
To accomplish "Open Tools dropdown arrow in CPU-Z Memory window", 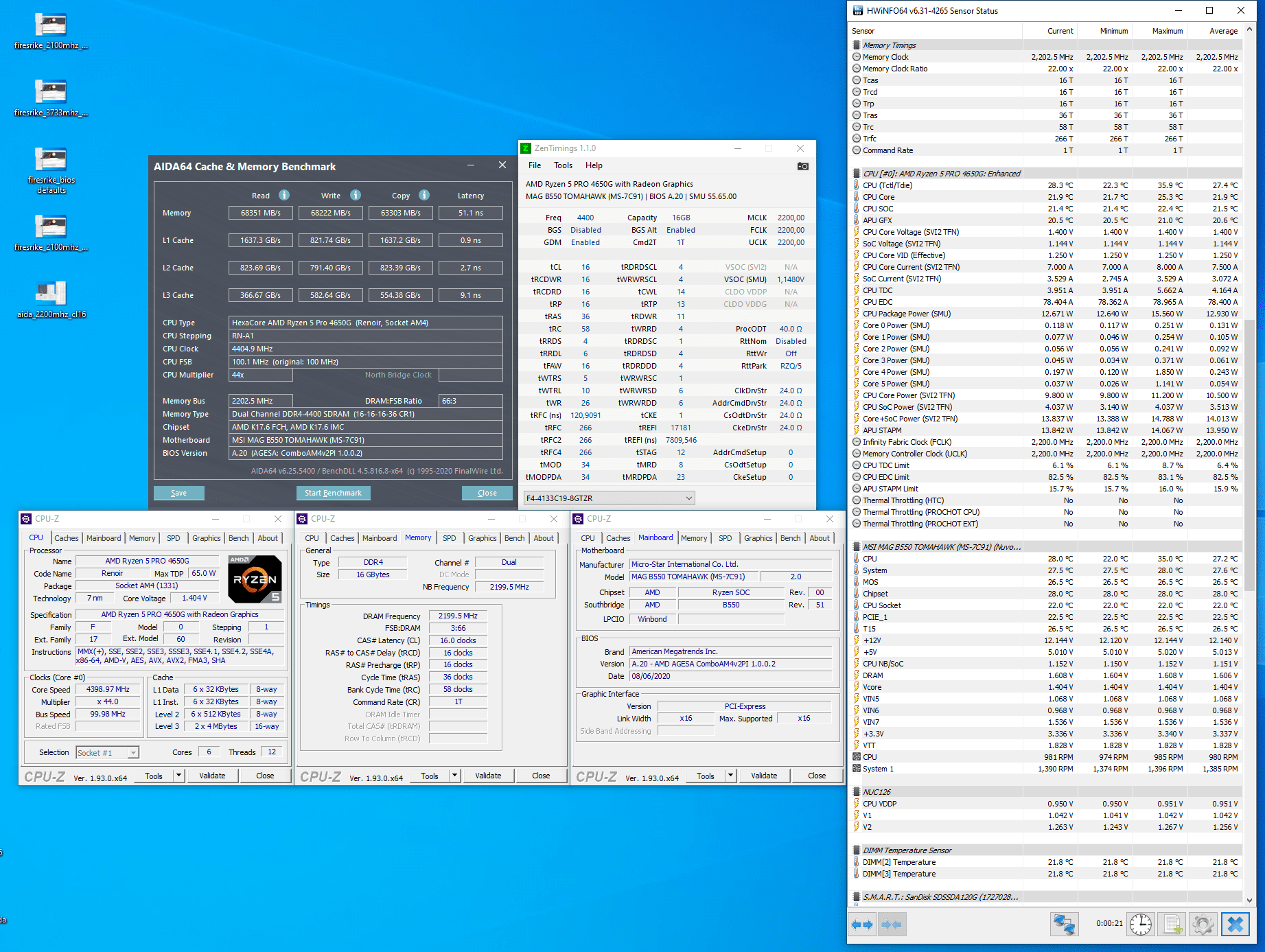I will tap(454, 776).
